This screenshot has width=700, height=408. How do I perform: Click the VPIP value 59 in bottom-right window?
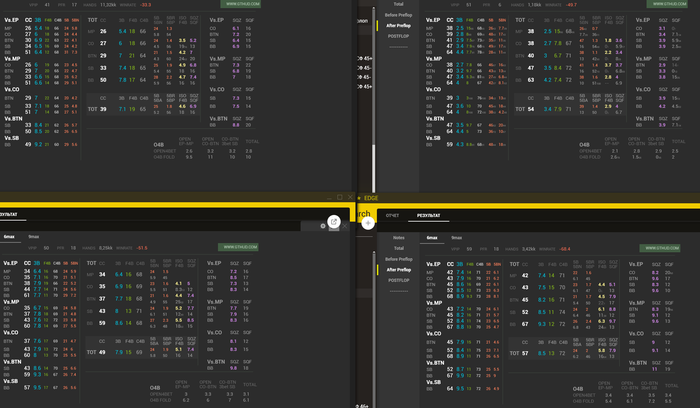469,249
